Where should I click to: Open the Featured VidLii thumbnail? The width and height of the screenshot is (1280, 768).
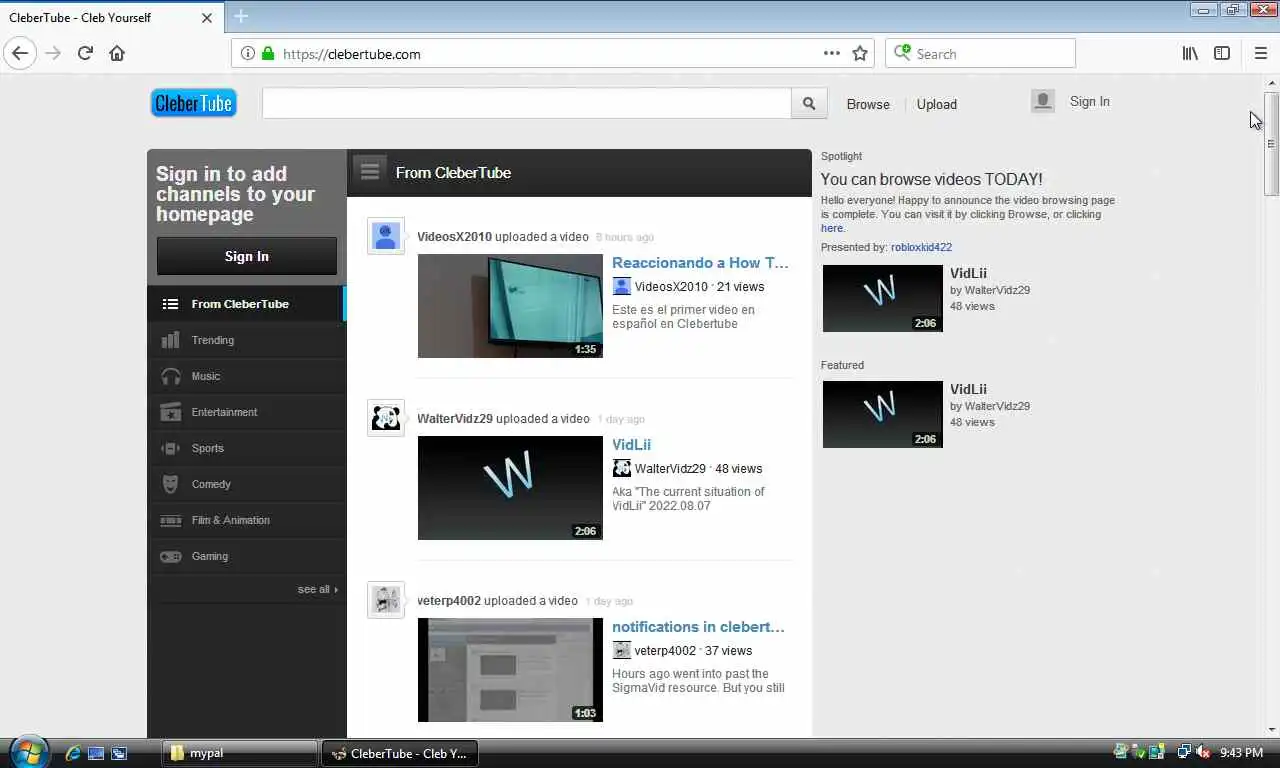tap(883, 414)
